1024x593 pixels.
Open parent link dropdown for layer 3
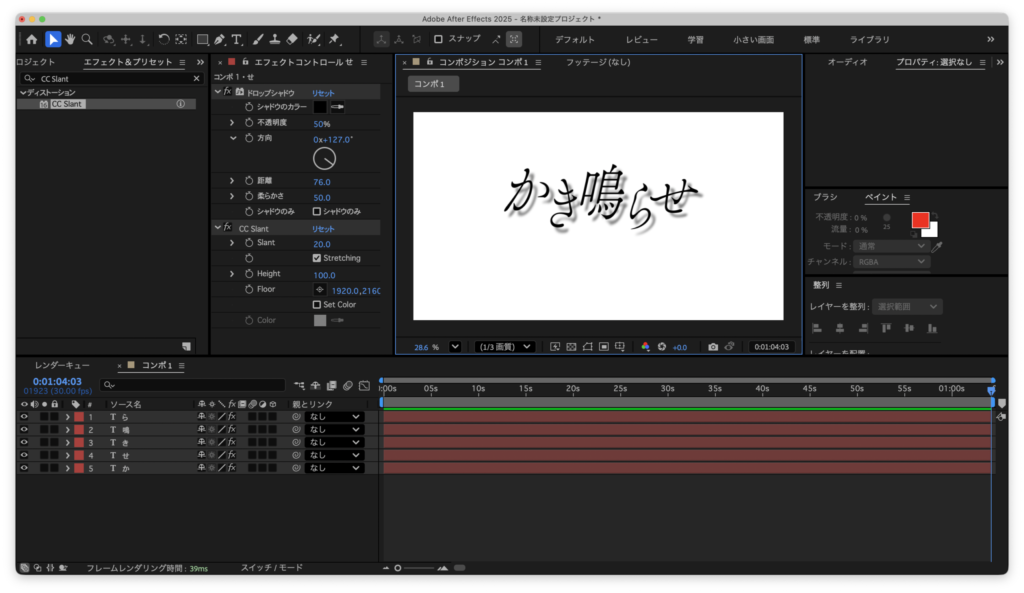[x=334, y=442]
